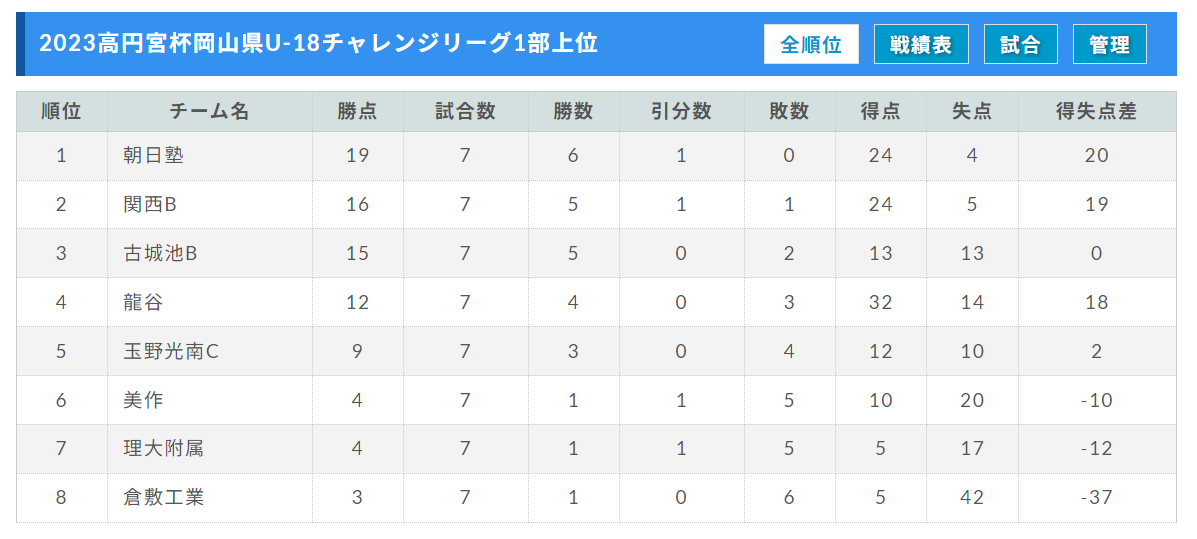Select team 関西B in the table
This screenshot has height=539, width=1197.
(150, 205)
